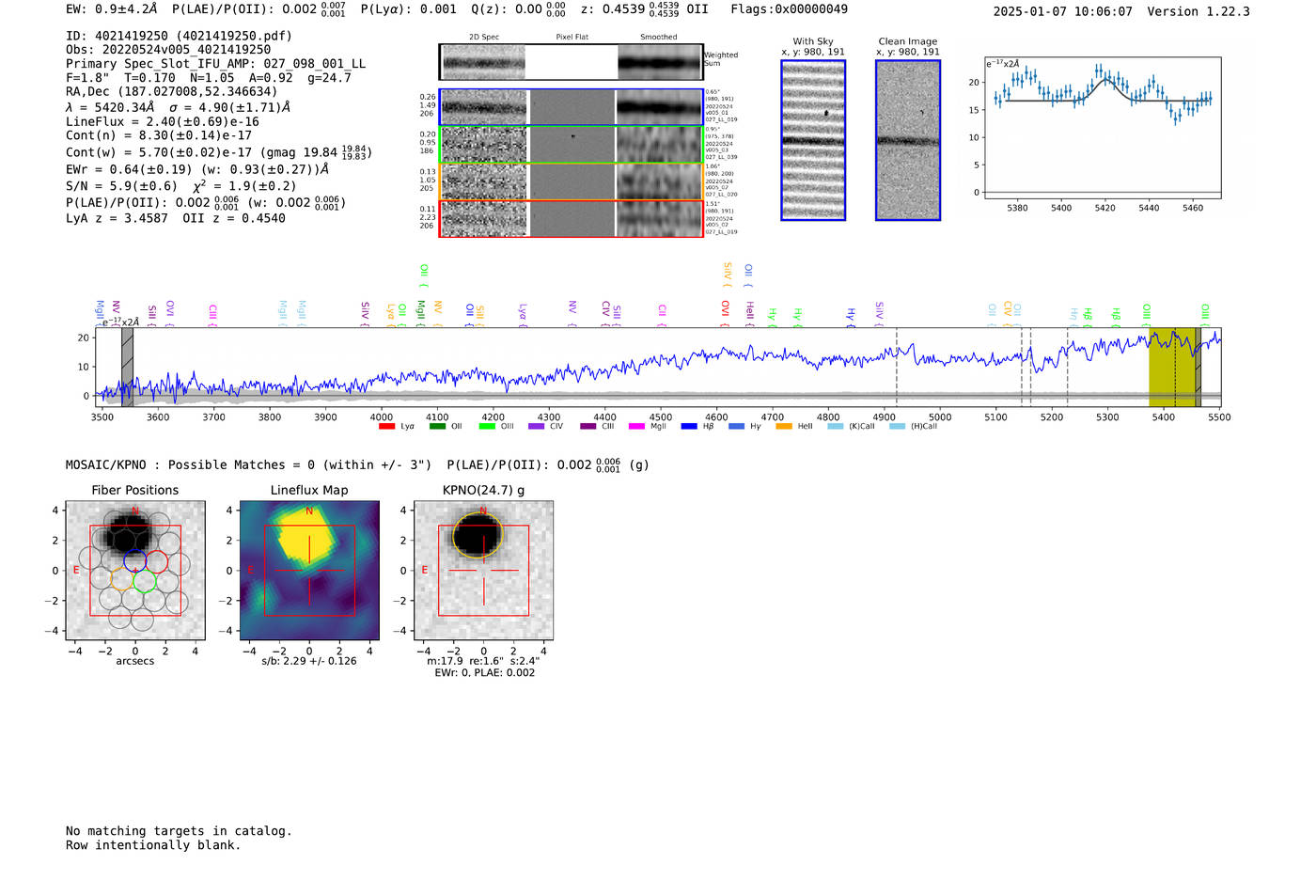The image size is (1316, 896).
Task: Open the With Sky cutout image
Action: tap(813, 140)
